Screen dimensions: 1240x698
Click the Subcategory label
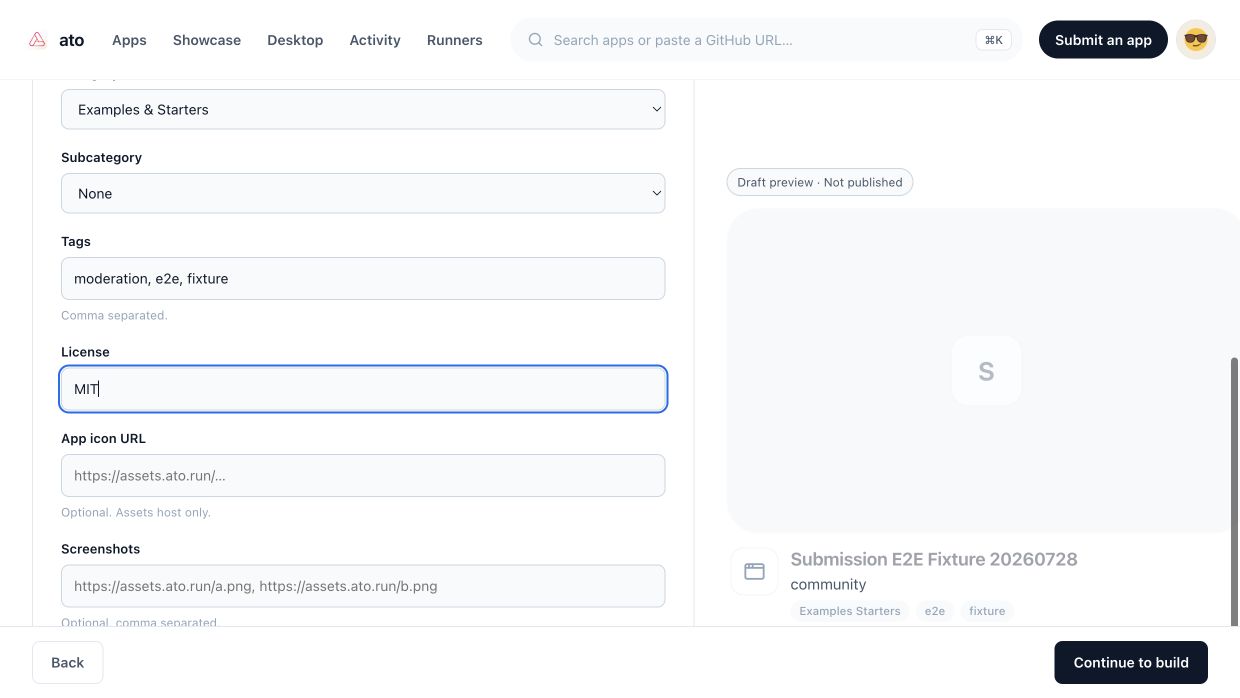coord(101,157)
